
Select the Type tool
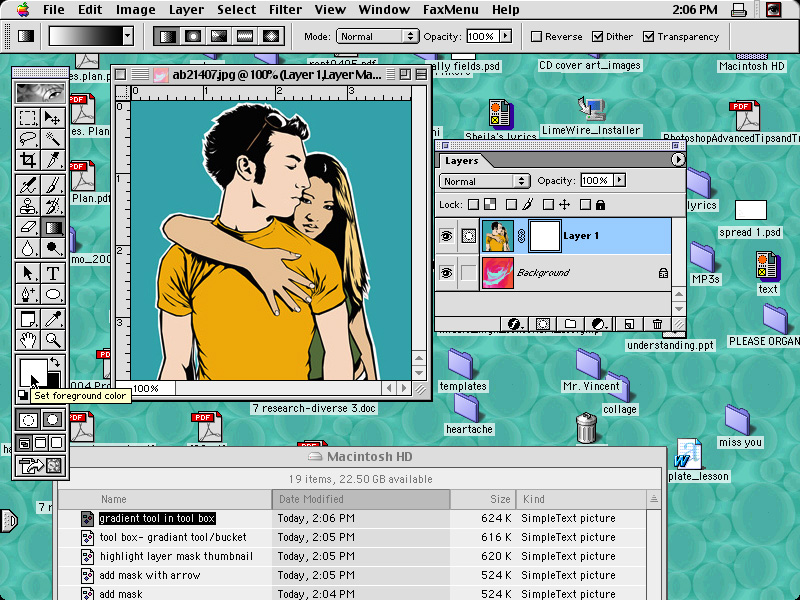point(53,273)
